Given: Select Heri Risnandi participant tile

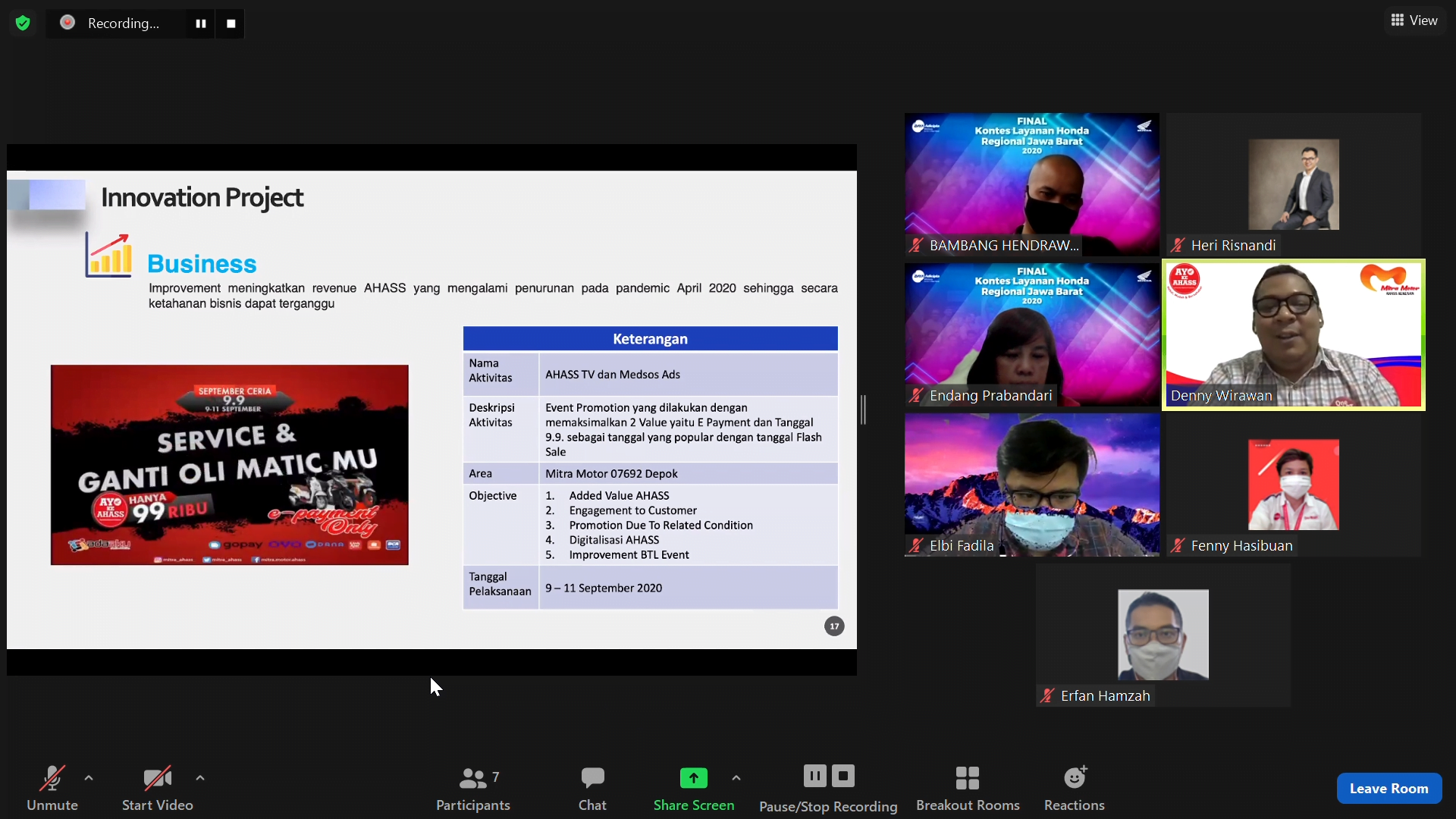Looking at the screenshot, I should [x=1294, y=184].
